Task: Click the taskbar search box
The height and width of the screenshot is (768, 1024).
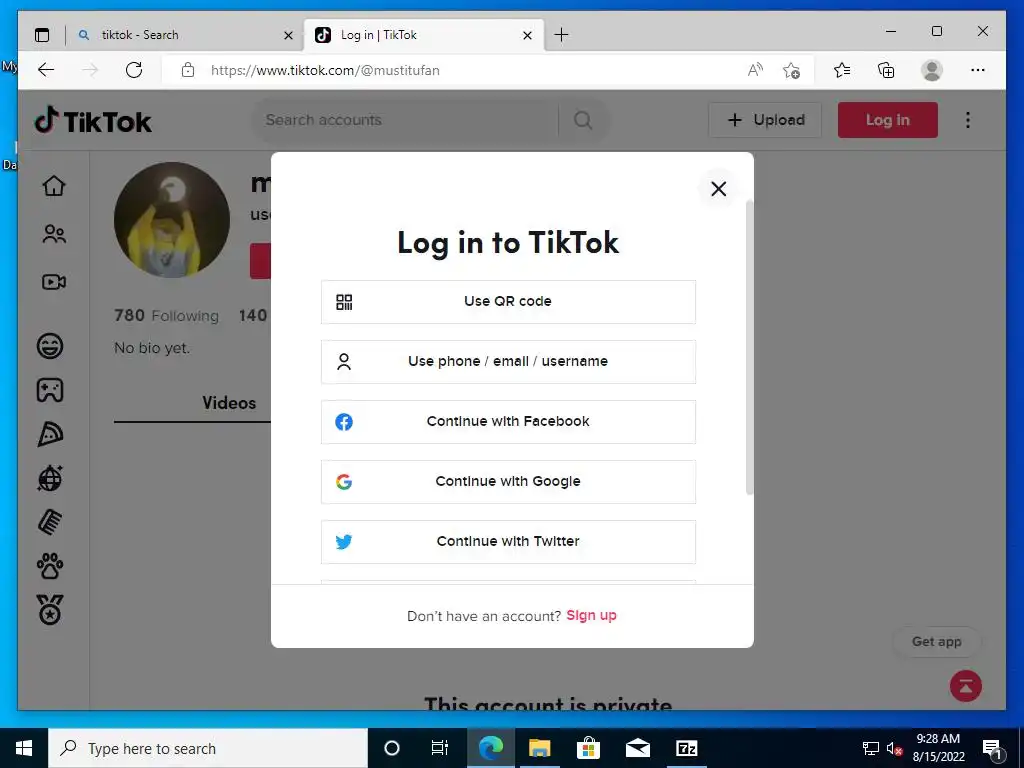Action: coord(208,748)
